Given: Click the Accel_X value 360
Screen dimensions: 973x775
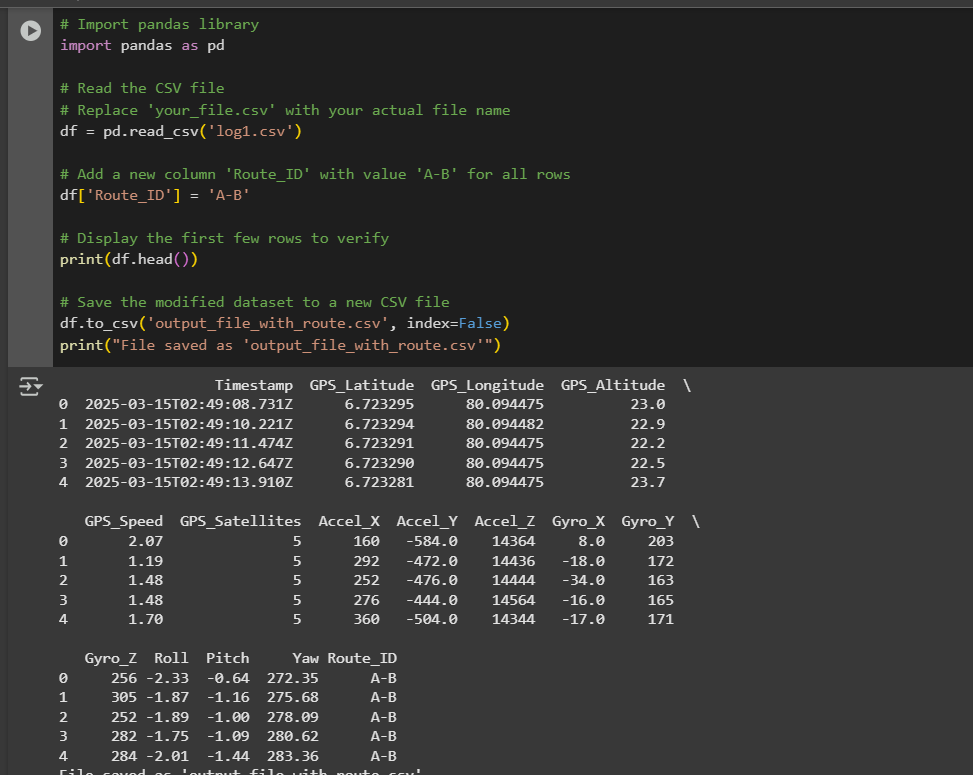Looking at the screenshot, I should [366, 620].
